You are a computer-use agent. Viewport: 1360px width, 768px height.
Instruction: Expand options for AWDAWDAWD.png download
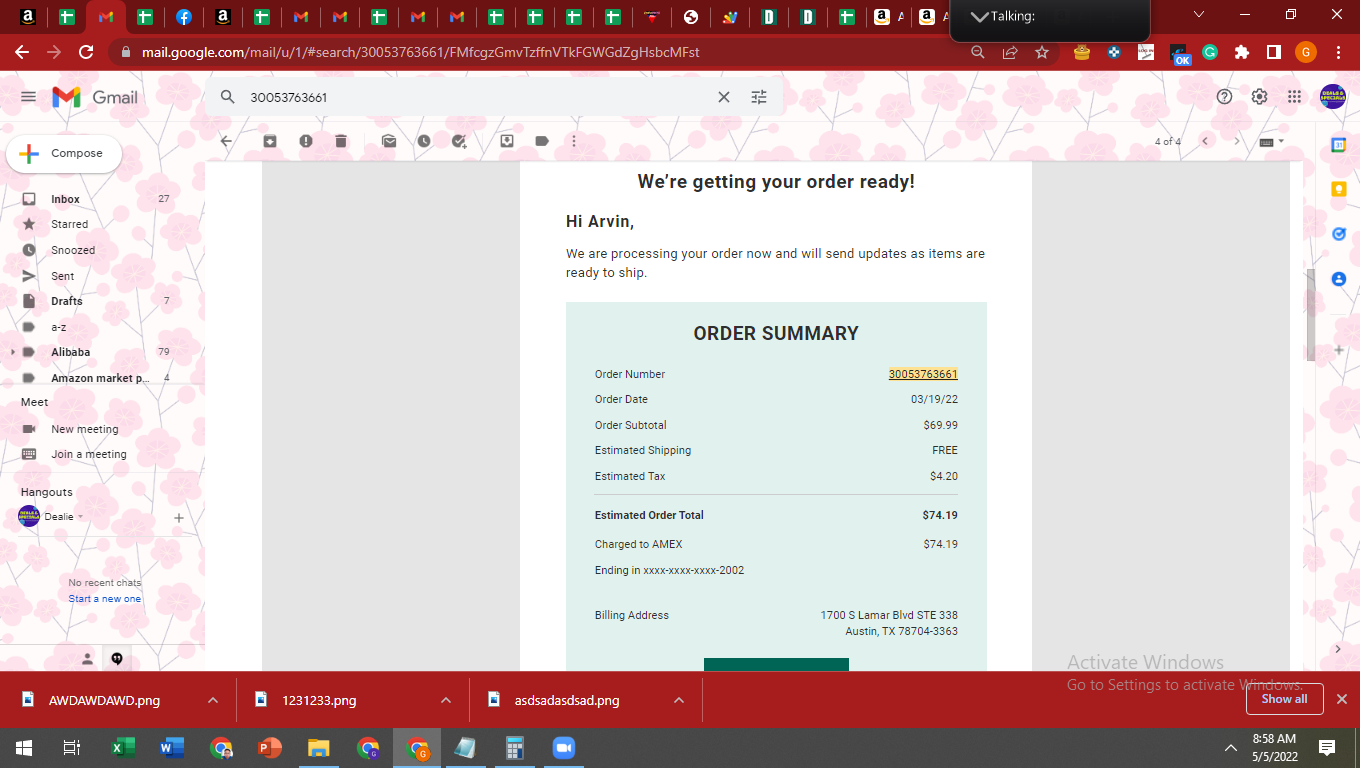point(213,700)
